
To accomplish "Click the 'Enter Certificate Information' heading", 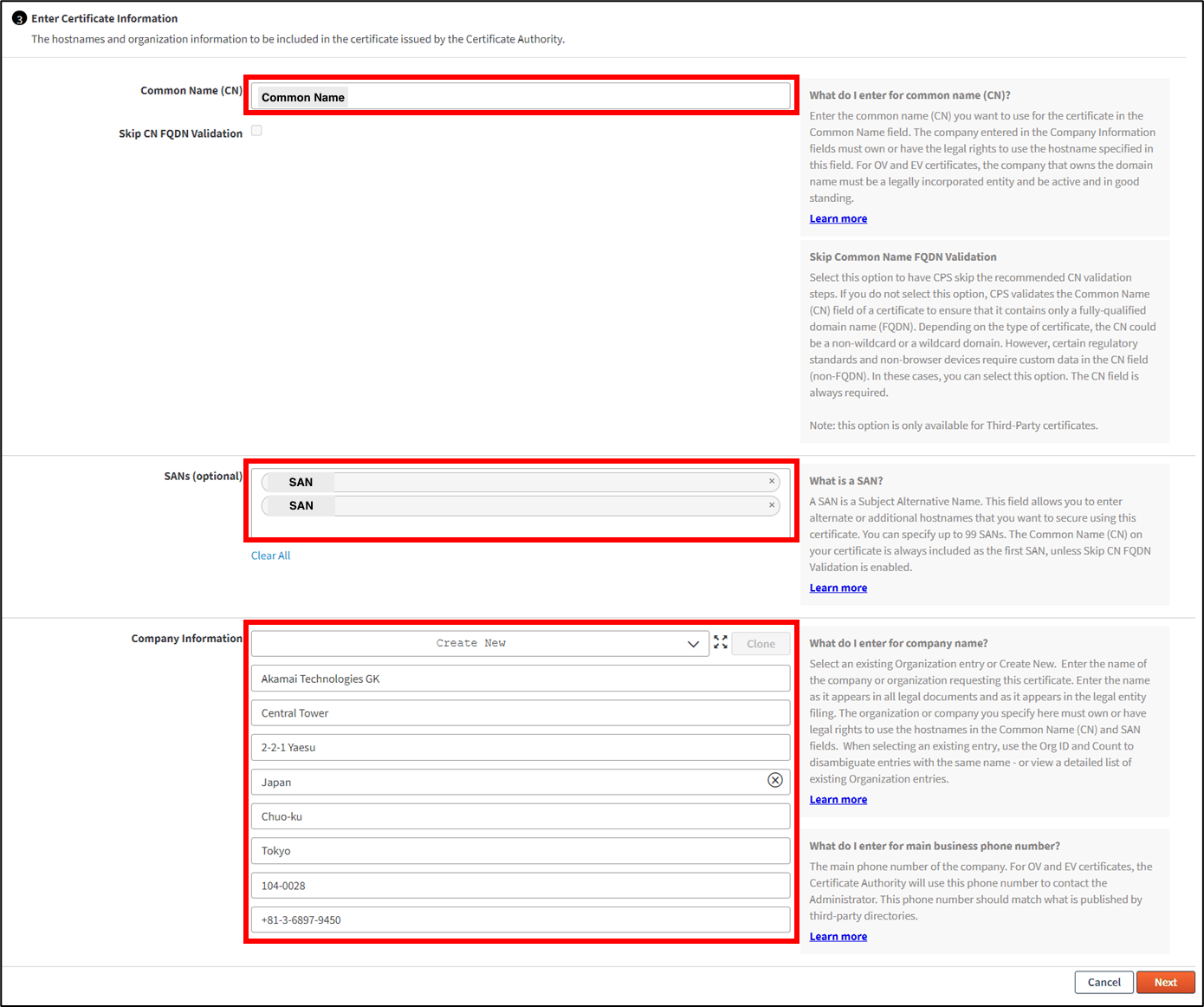I will [x=105, y=18].
